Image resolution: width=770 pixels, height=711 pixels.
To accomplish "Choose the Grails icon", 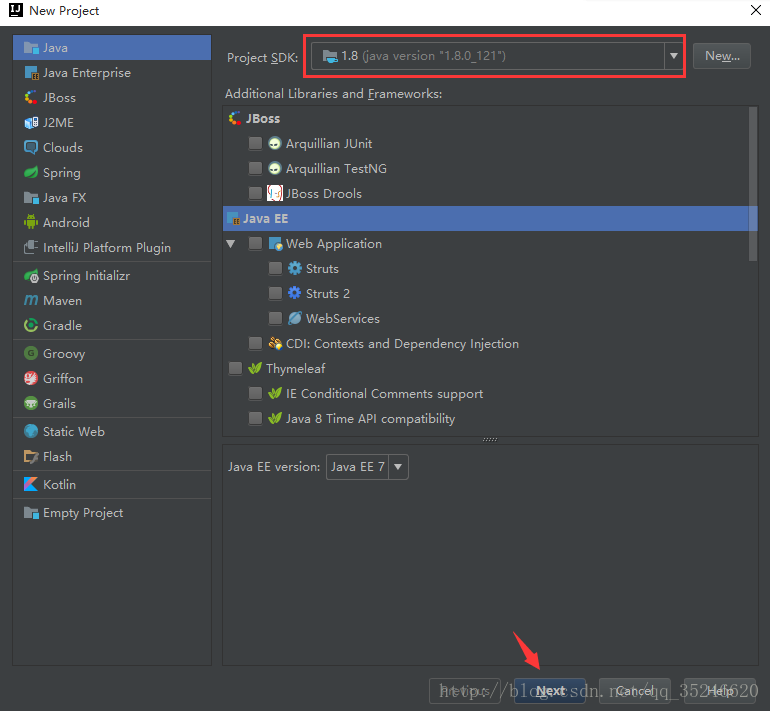I will coord(31,403).
